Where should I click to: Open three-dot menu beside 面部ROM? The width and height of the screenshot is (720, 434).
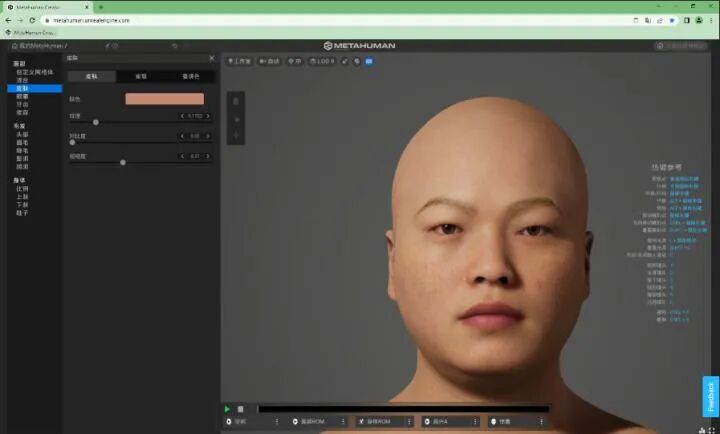click(x=343, y=422)
